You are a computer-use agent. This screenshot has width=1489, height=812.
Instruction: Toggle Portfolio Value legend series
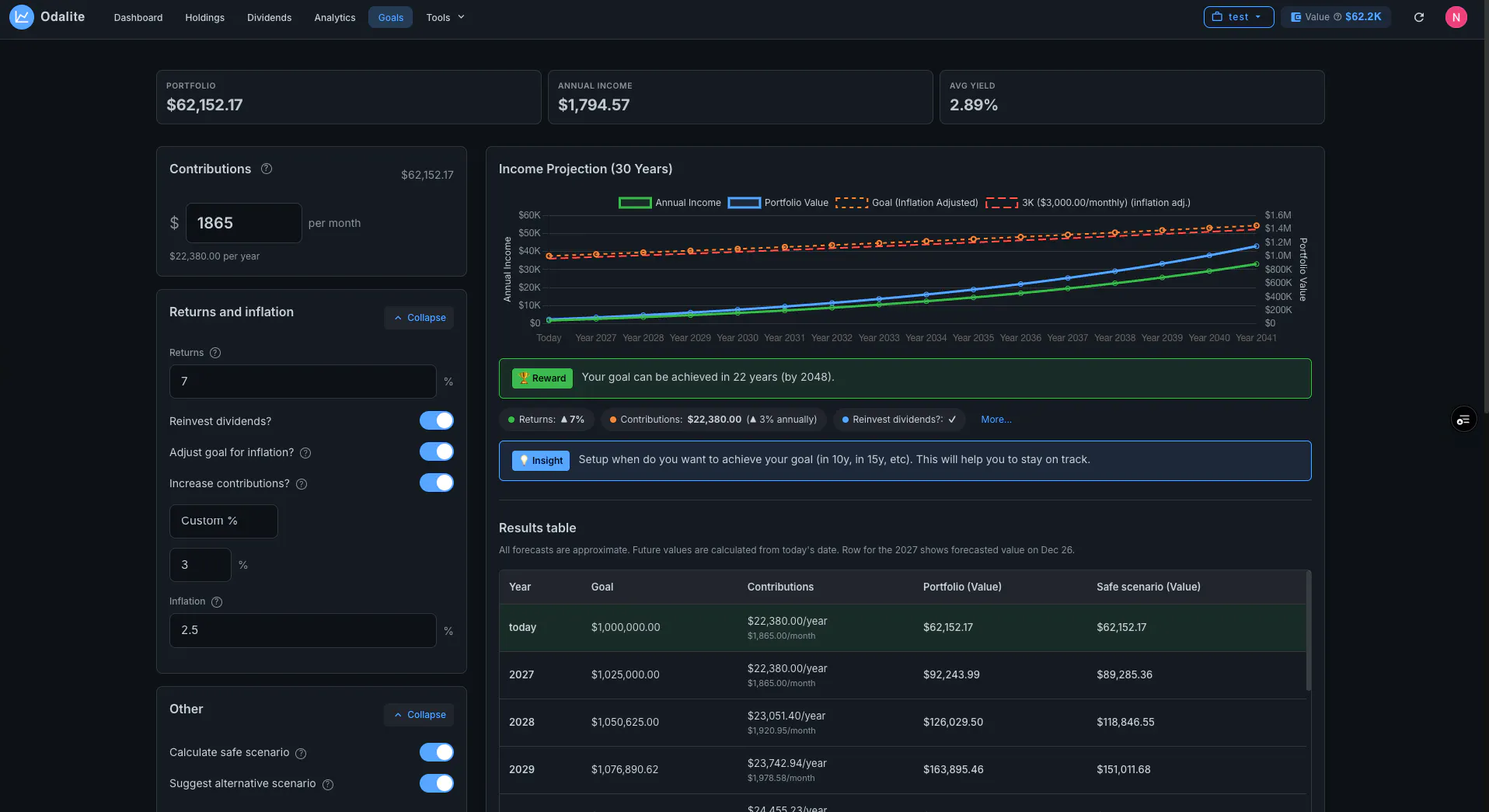point(779,203)
